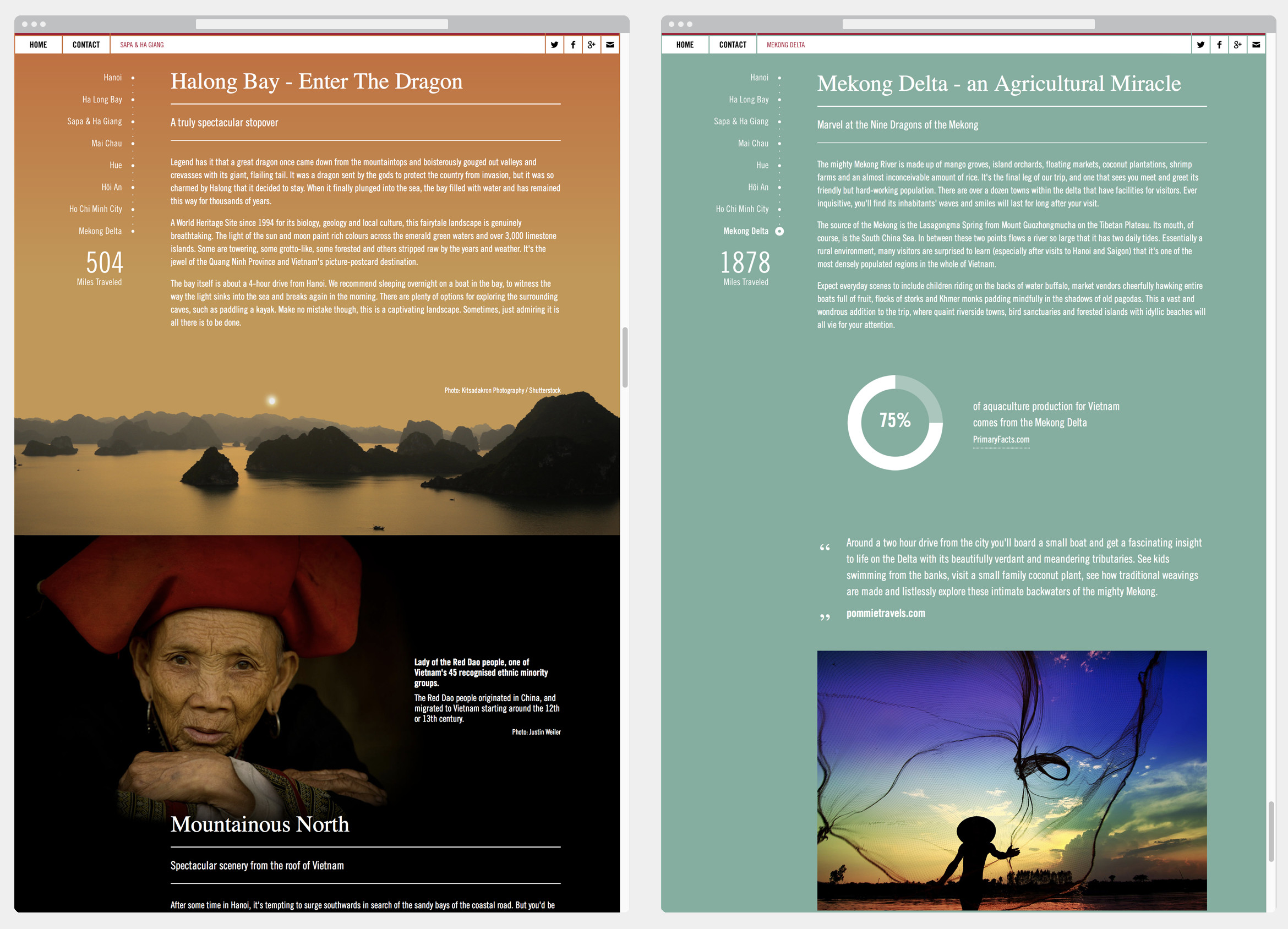Go to Mekong Delta in left sidebar
The image size is (1288, 929).
[101, 231]
